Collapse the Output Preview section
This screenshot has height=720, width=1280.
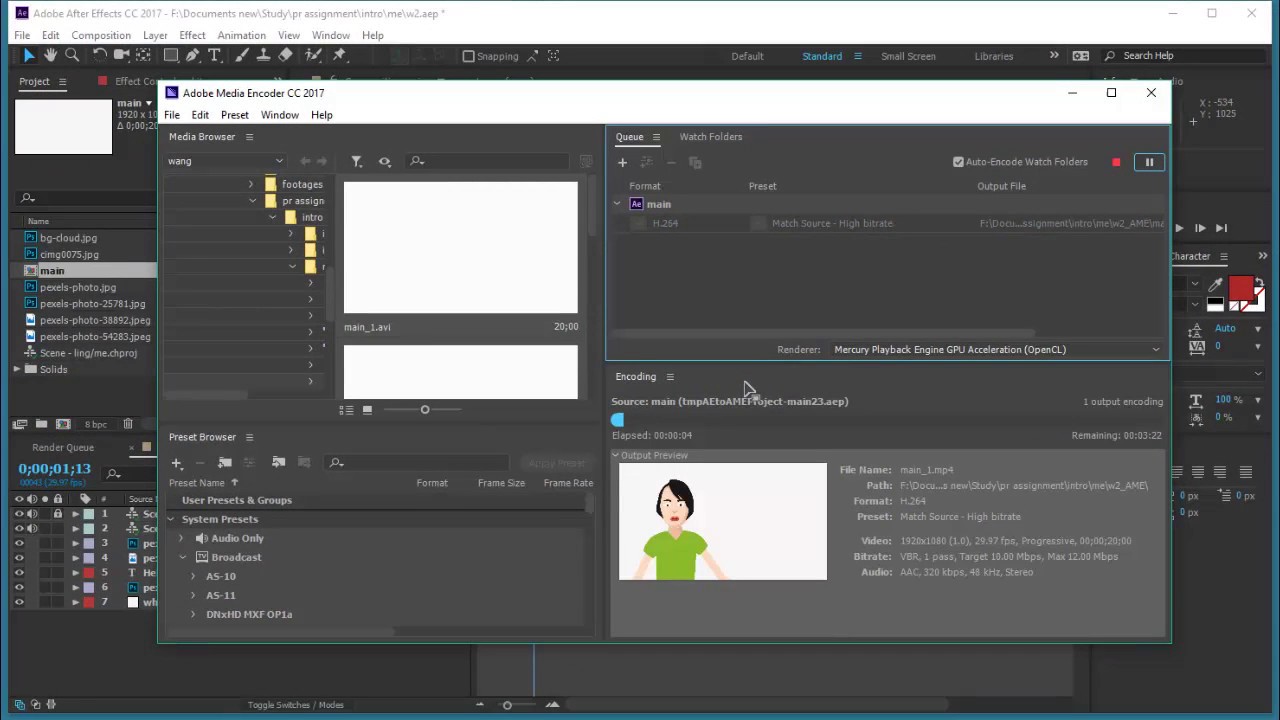pos(616,455)
